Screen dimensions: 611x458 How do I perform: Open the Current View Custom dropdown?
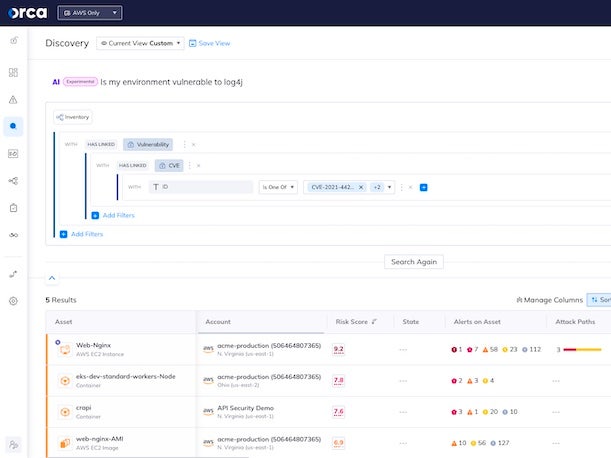pyautogui.click(x=141, y=43)
